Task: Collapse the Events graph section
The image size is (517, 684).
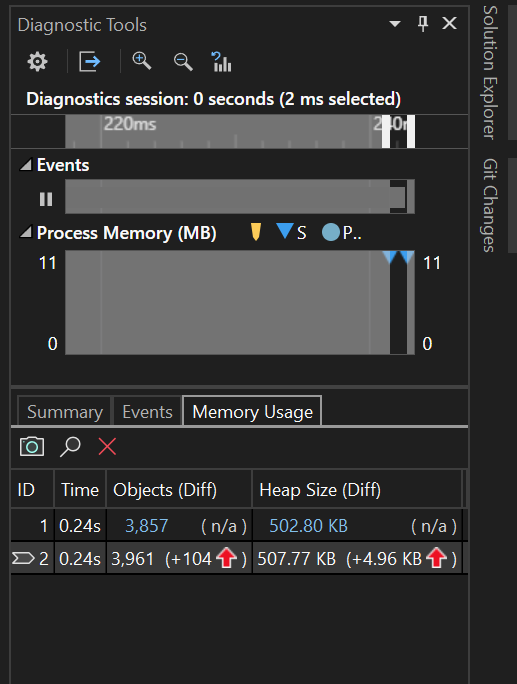Action: [26, 164]
